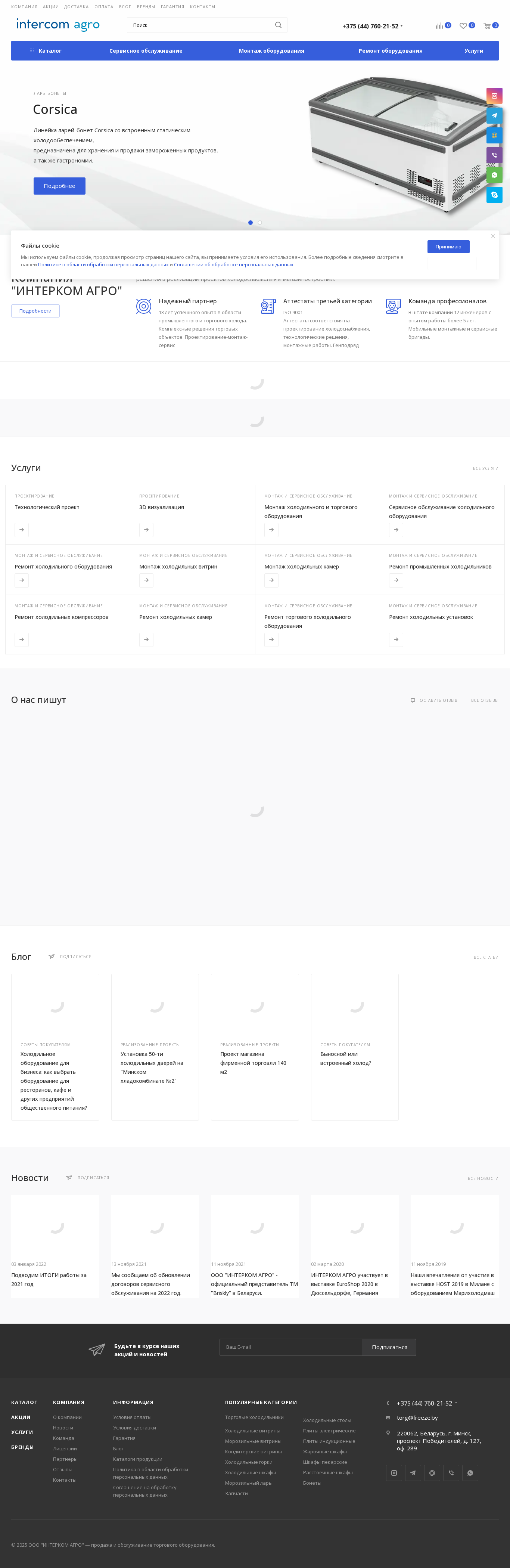
Task: Open the comparison chart icon in header
Action: click(439, 25)
